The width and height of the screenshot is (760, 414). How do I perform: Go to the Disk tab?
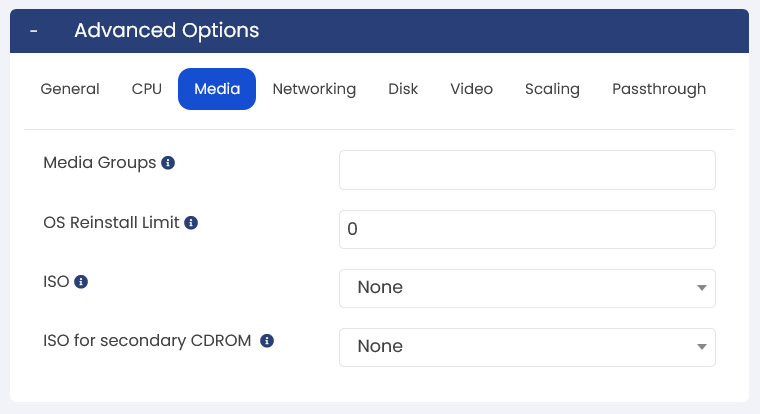click(x=403, y=89)
